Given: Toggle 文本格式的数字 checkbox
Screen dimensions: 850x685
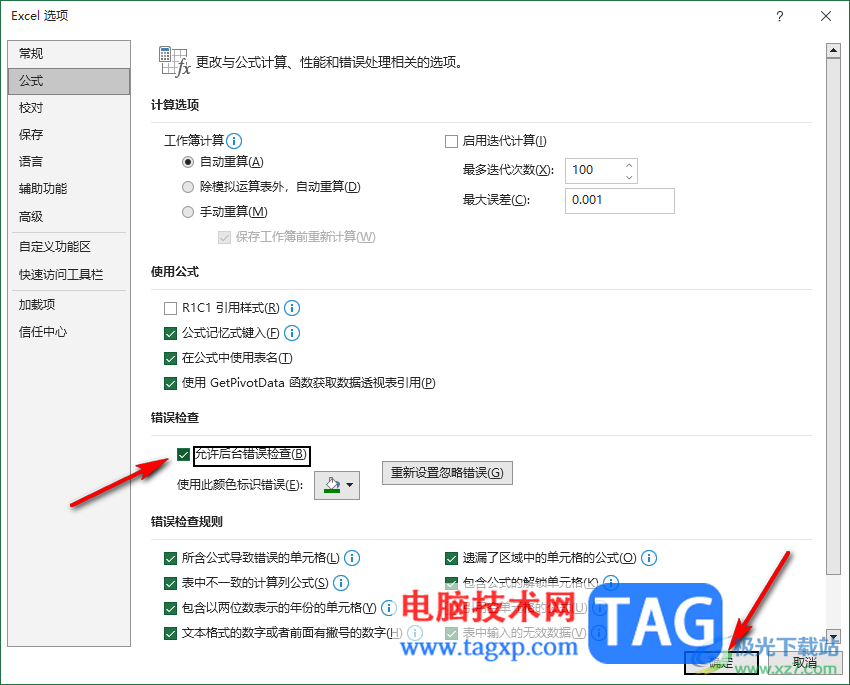Looking at the screenshot, I should coord(170,633).
